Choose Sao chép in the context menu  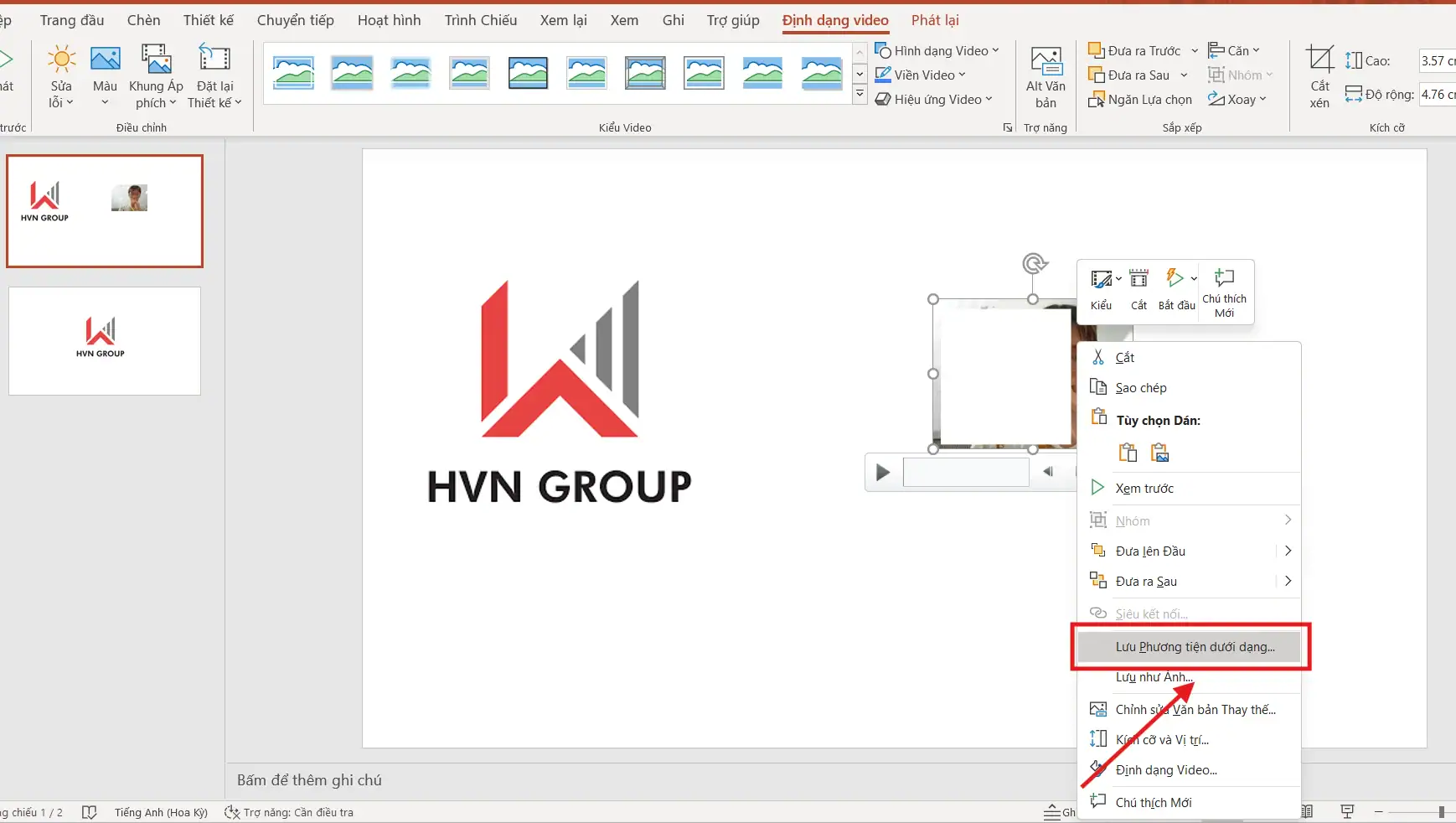[1190, 388]
